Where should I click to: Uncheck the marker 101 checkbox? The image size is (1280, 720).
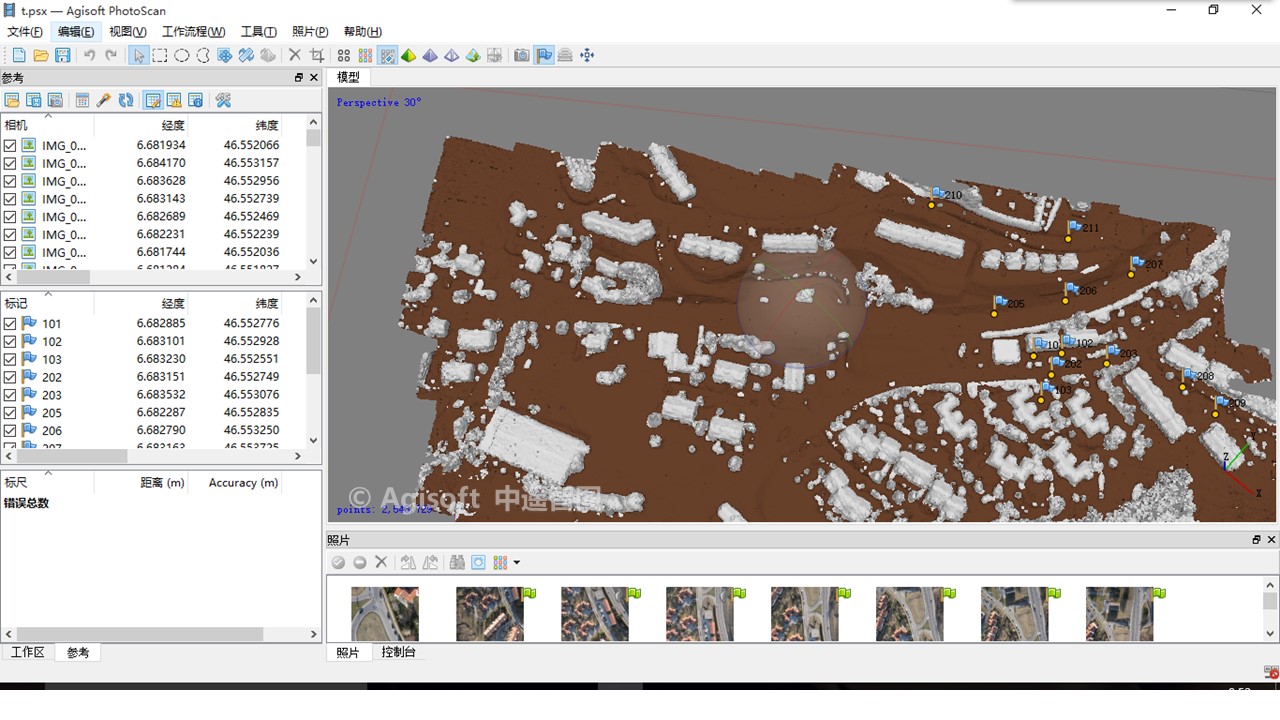[10, 323]
